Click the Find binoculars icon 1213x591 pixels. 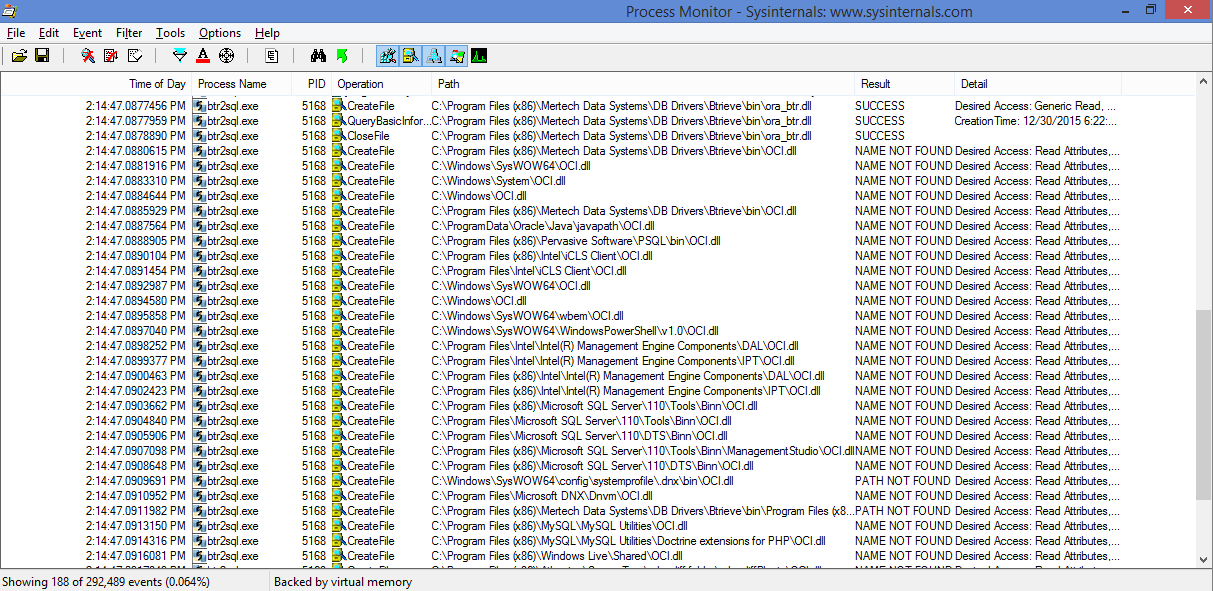[318, 56]
